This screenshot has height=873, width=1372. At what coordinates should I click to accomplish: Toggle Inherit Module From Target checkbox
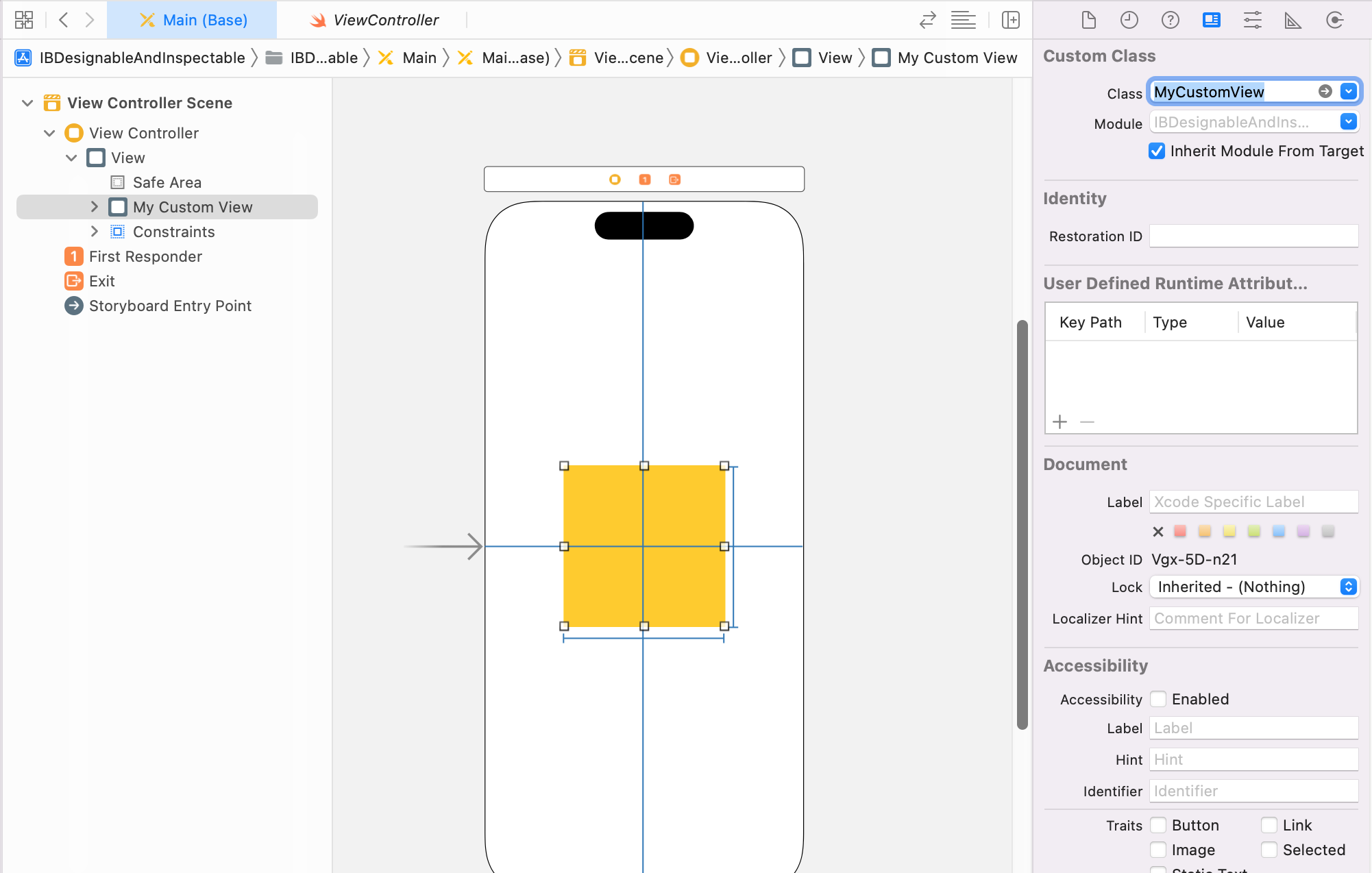[1157, 151]
